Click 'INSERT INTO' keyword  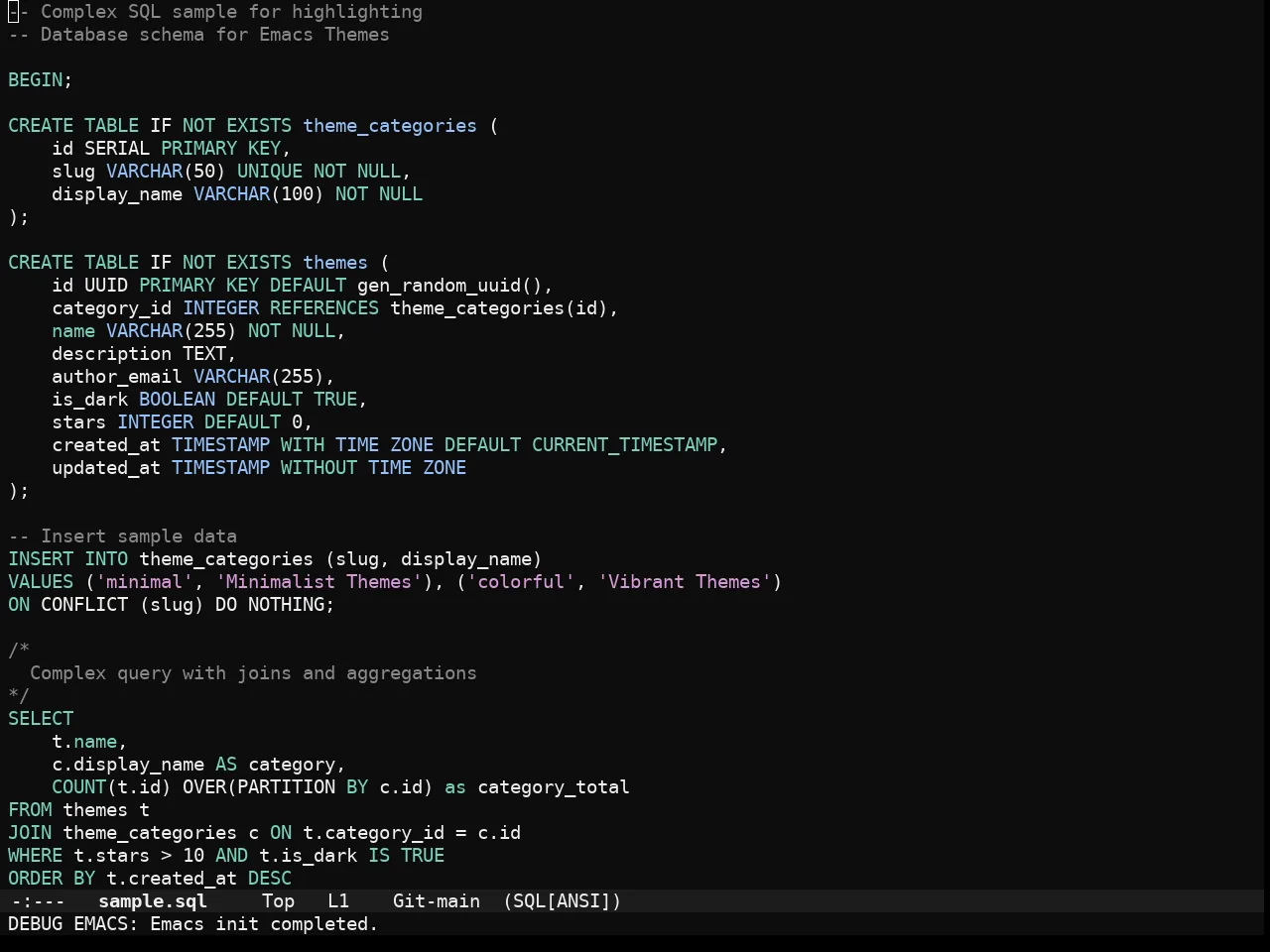click(x=68, y=559)
